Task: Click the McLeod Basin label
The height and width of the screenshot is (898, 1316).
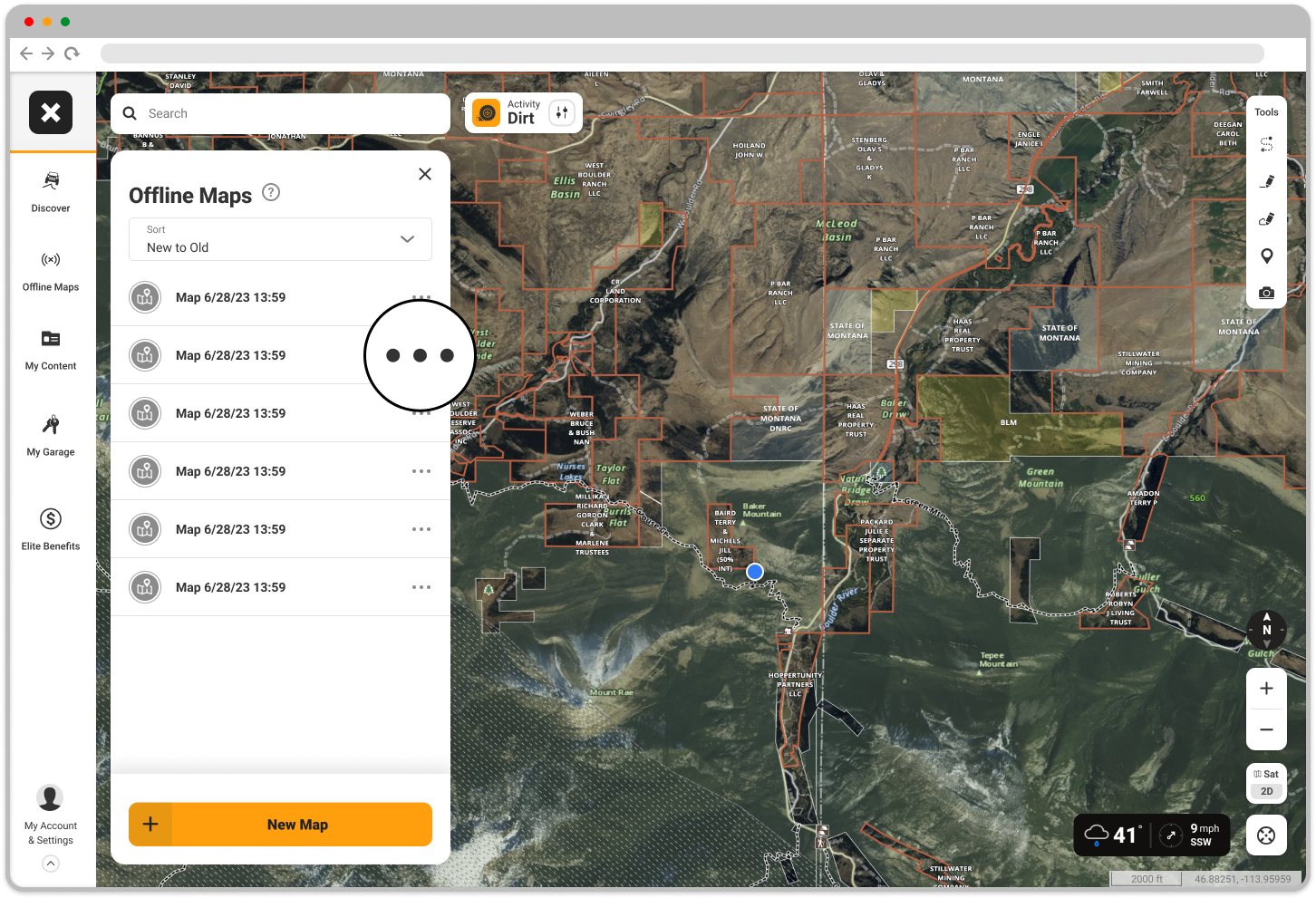Action: pos(837,230)
